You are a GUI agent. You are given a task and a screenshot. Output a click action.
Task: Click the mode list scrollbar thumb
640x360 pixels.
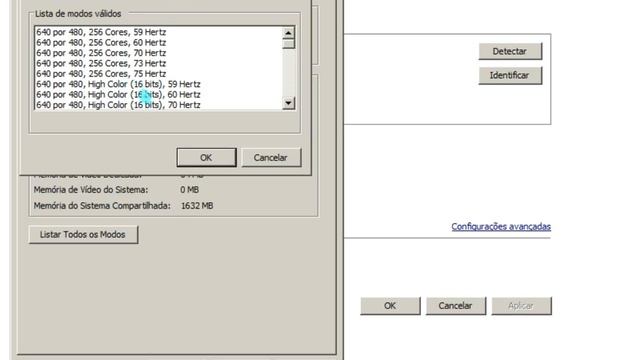pyautogui.click(x=289, y=44)
